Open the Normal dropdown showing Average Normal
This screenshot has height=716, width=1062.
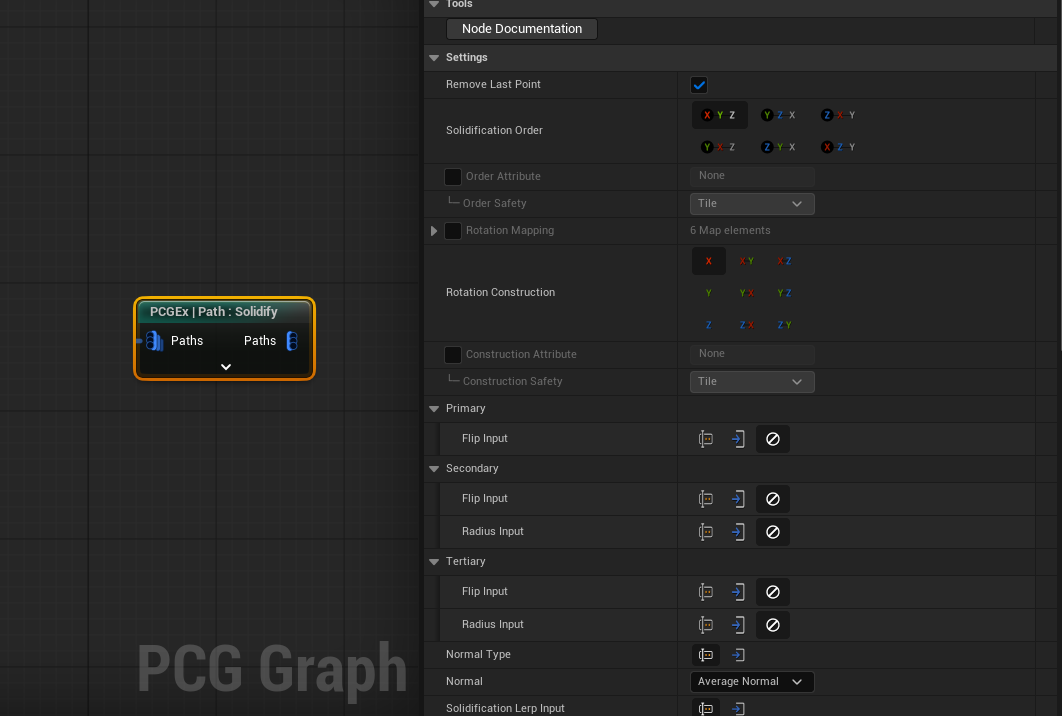pyautogui.click(x=752, y=682)
